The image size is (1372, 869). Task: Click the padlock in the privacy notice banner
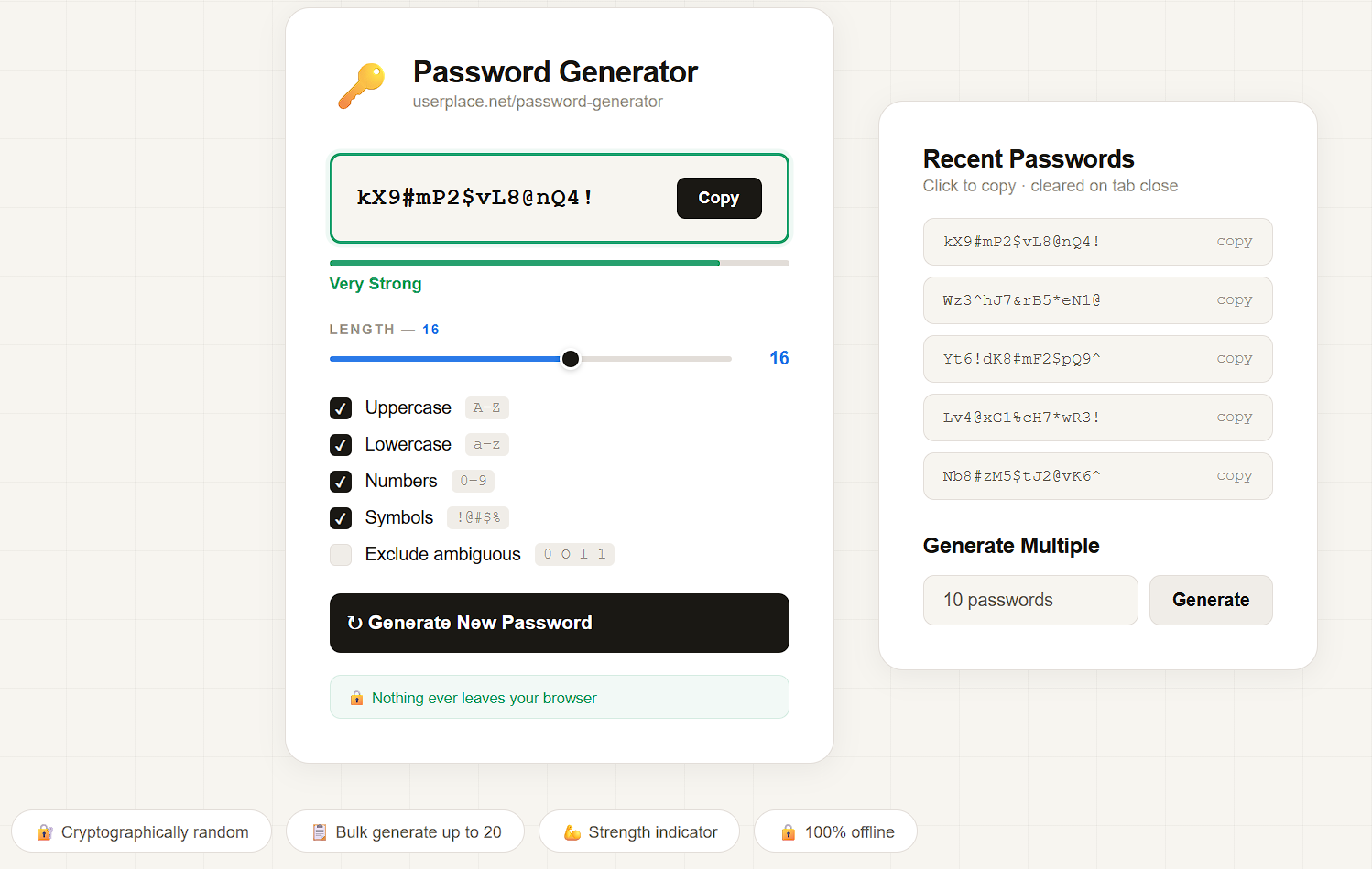pos(356,697)
